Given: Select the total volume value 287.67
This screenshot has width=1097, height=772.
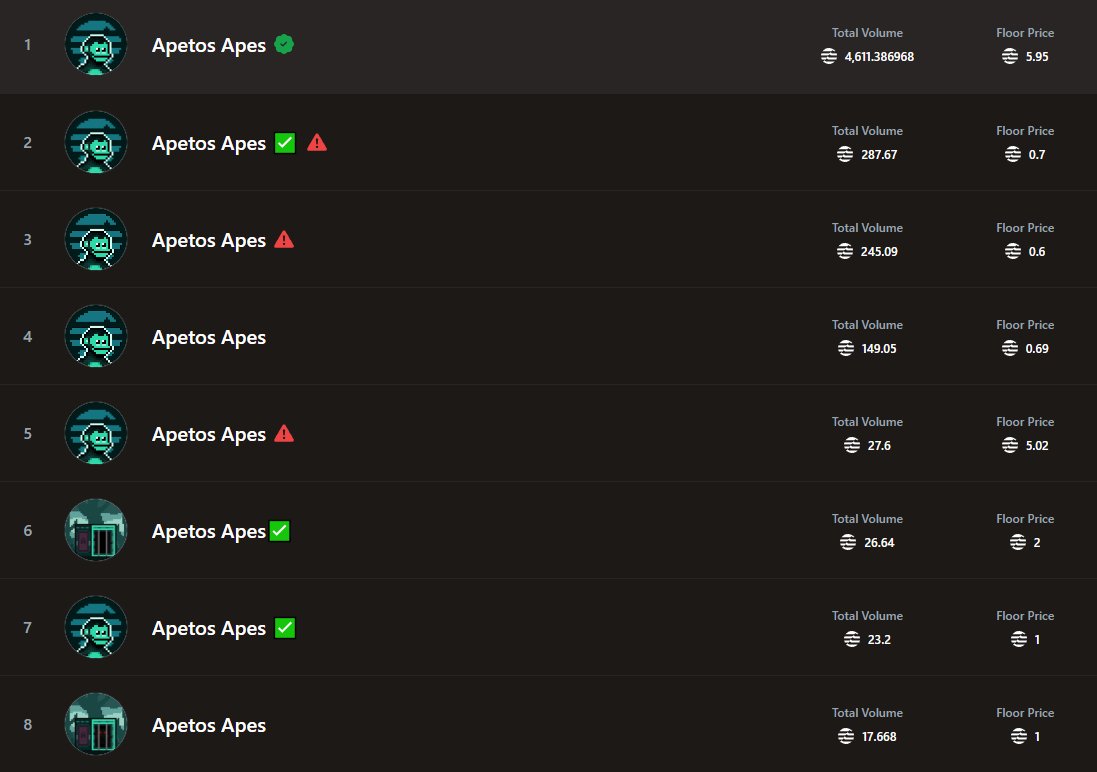Looking at the screenshot, I should [x=879, y=155].
